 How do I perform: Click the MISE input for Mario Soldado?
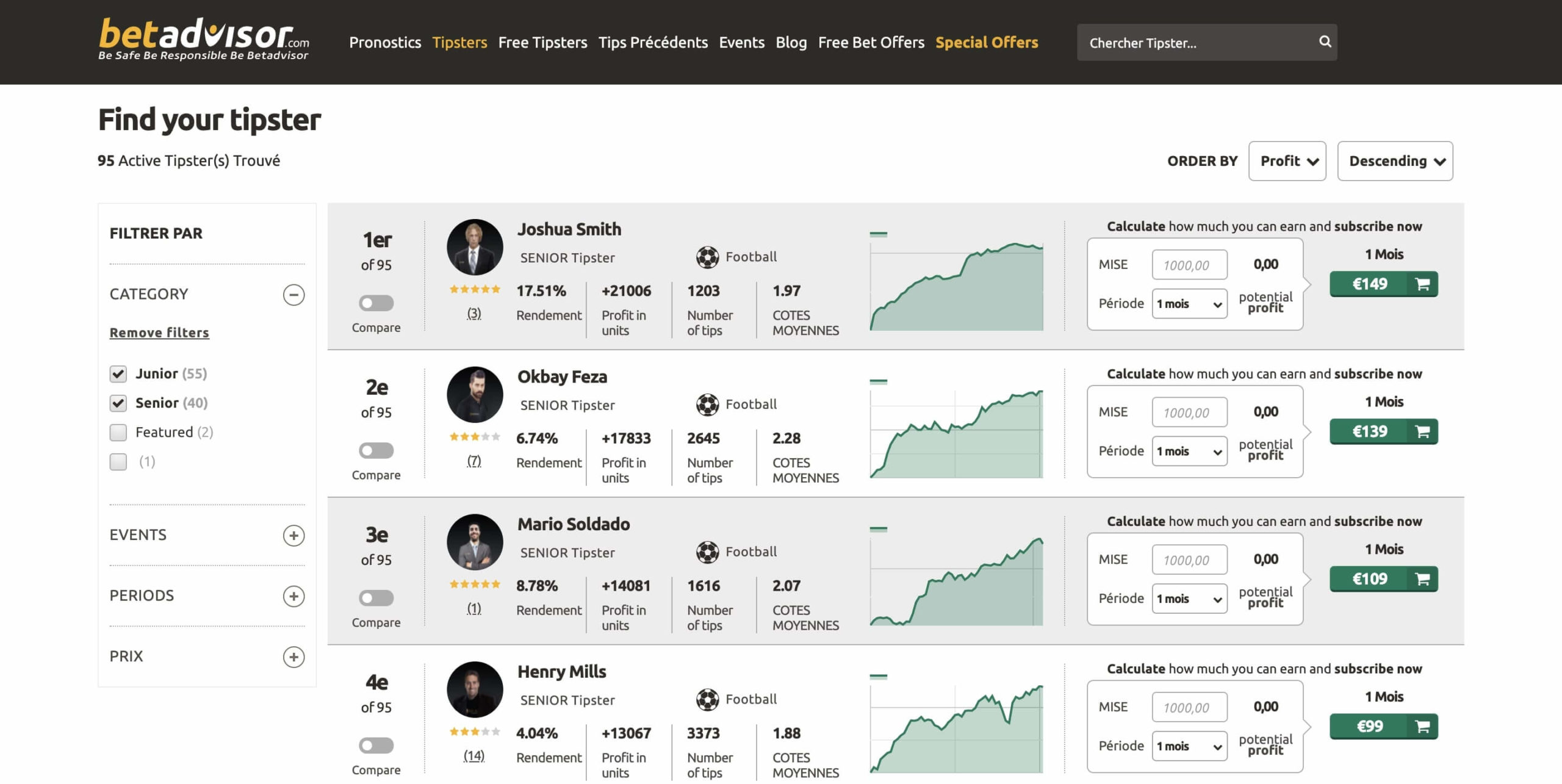point(1190,560)
